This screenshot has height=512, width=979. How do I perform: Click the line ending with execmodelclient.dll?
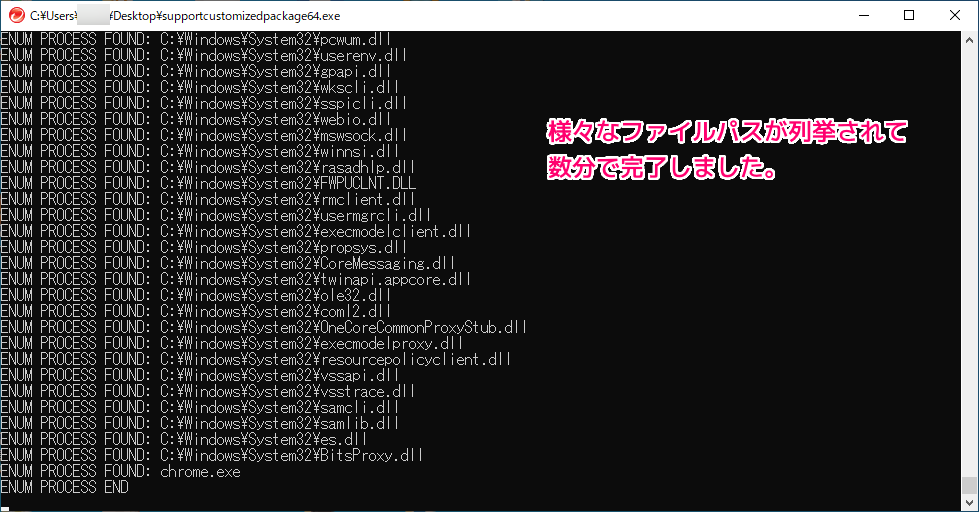tap(236, 231)
